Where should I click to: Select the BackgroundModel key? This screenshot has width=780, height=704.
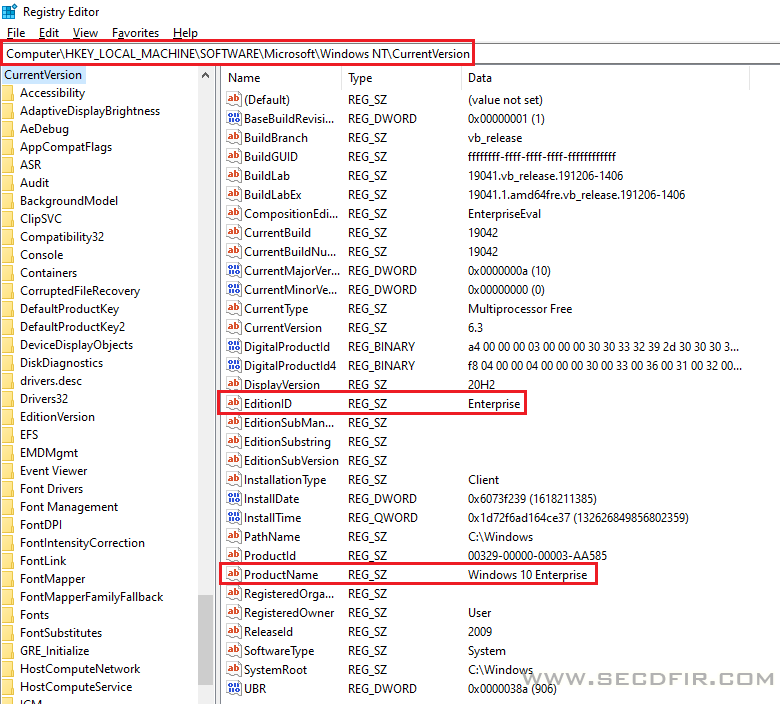click(69, 201)
